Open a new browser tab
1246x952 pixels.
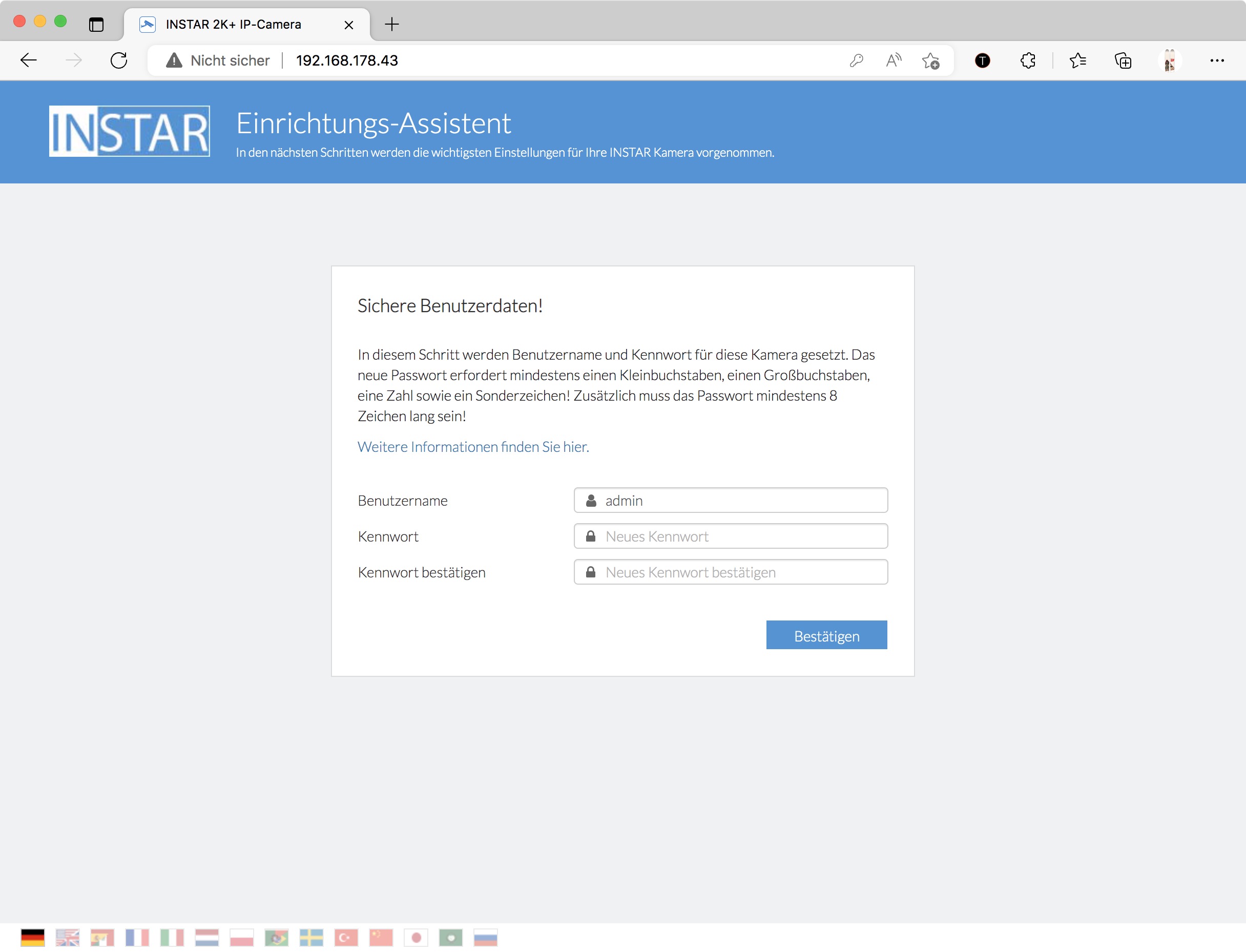coord(391,25)
